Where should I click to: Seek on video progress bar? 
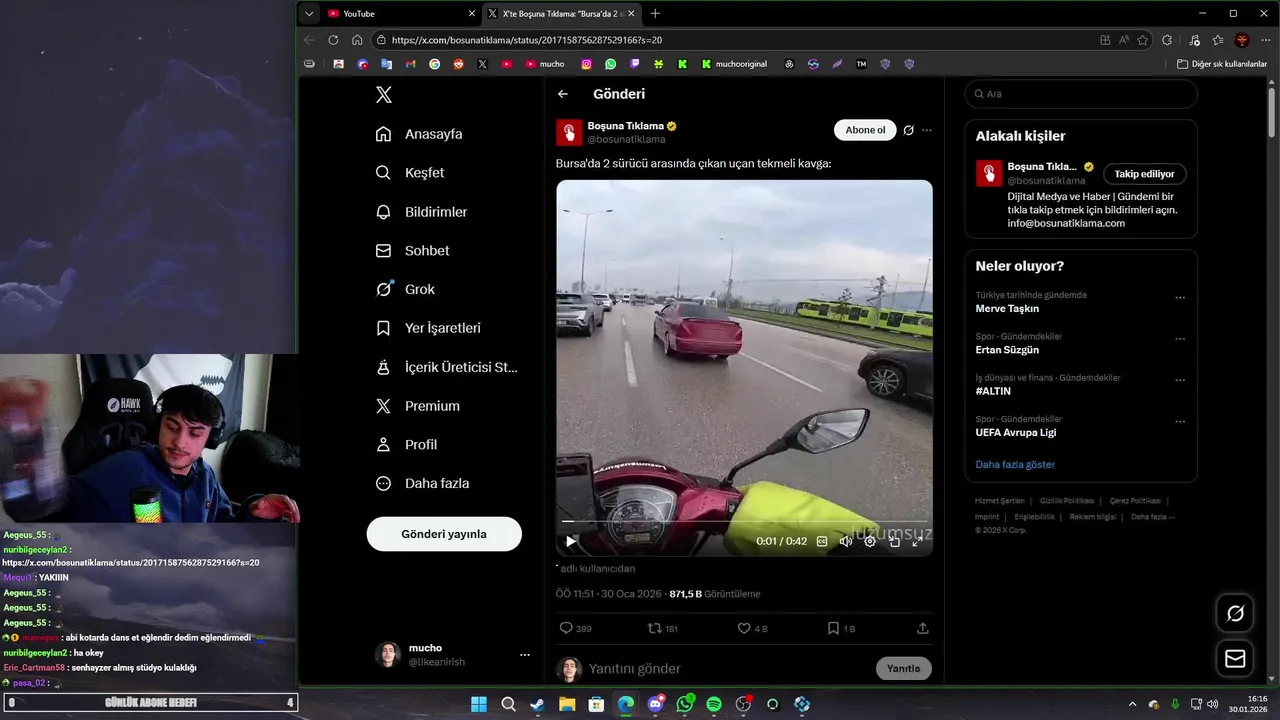click(x=744, y=521)
